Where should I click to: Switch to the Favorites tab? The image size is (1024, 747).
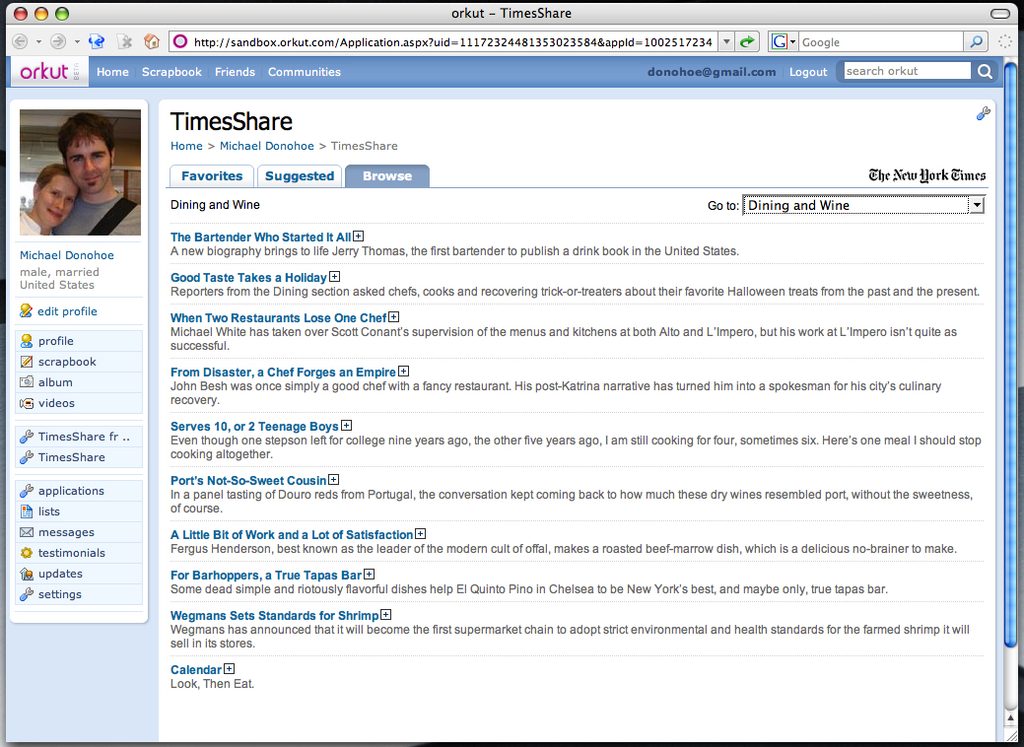pos(212,176)
